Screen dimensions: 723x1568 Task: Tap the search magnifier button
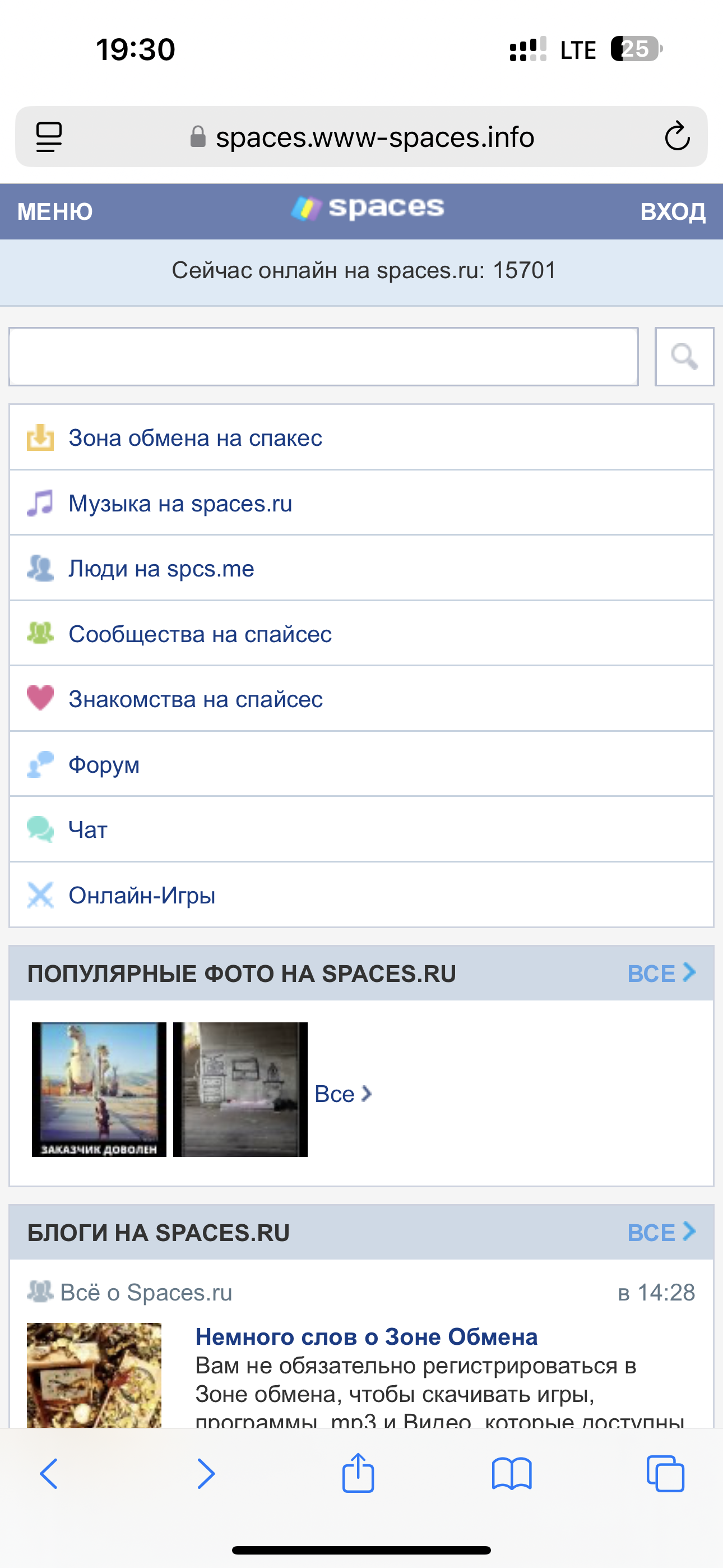684,357
